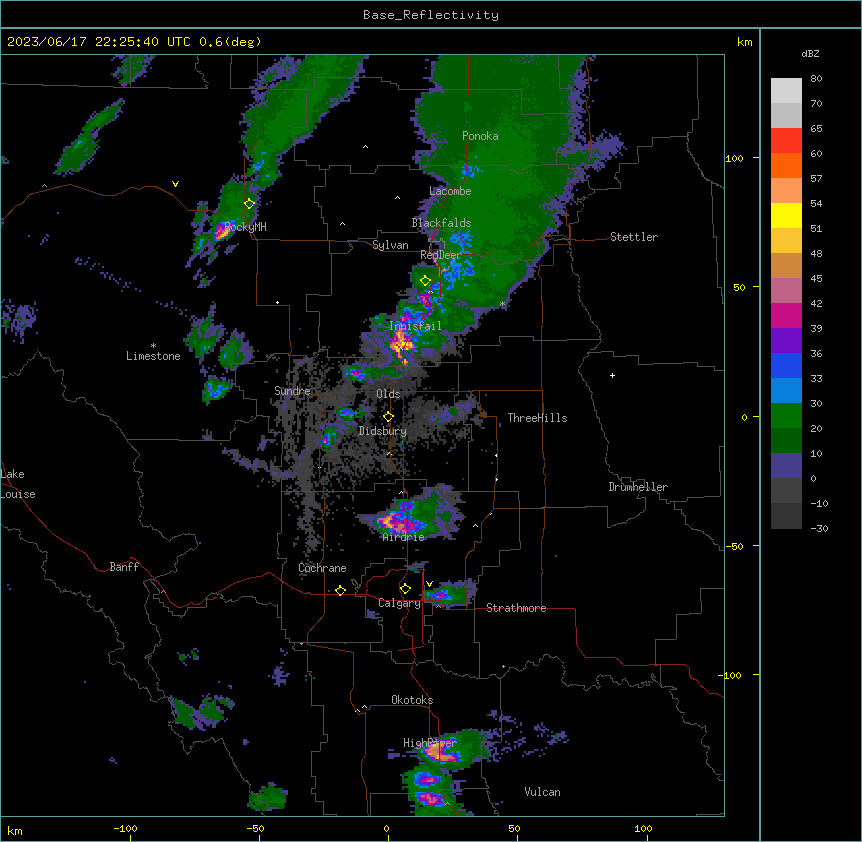Click the RedDeer city label
The image size is (862, 842).
point(440,255)
